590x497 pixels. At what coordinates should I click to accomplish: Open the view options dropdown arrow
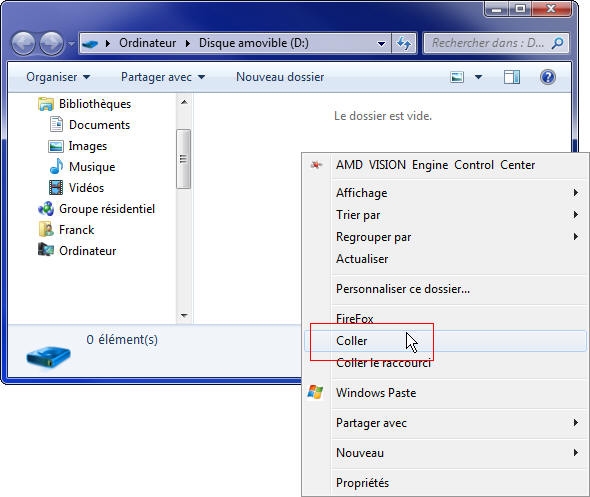coord(478,77)
